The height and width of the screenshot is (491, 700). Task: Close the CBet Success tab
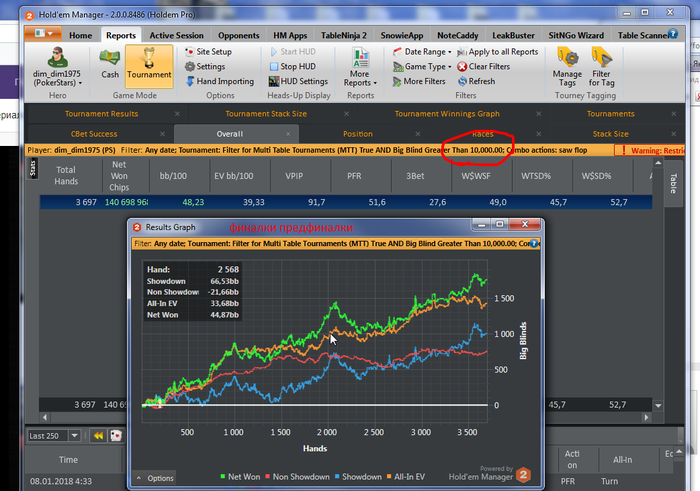point(162,134)
